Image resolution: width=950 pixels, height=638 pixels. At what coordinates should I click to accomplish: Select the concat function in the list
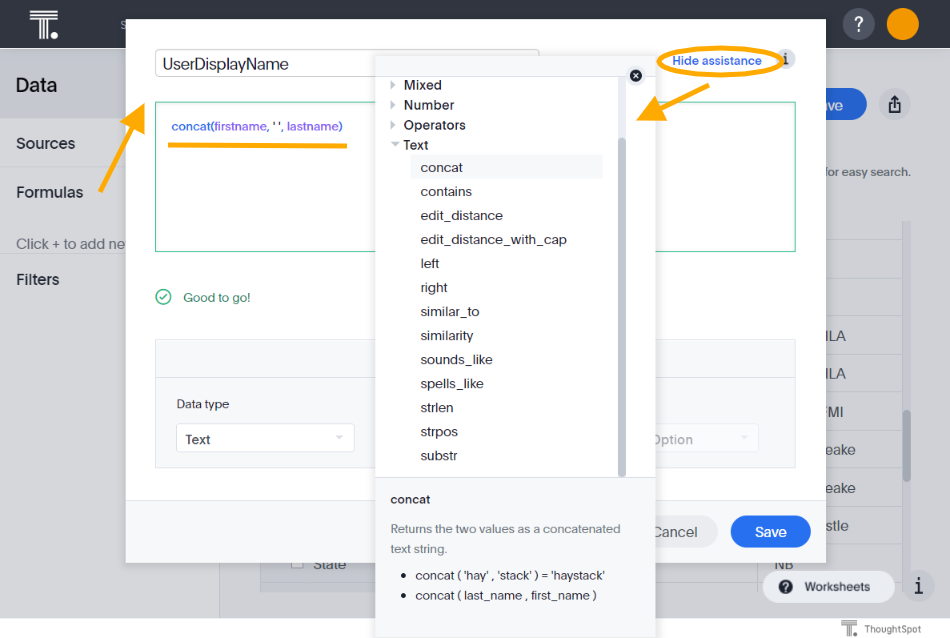click(444, 167)
